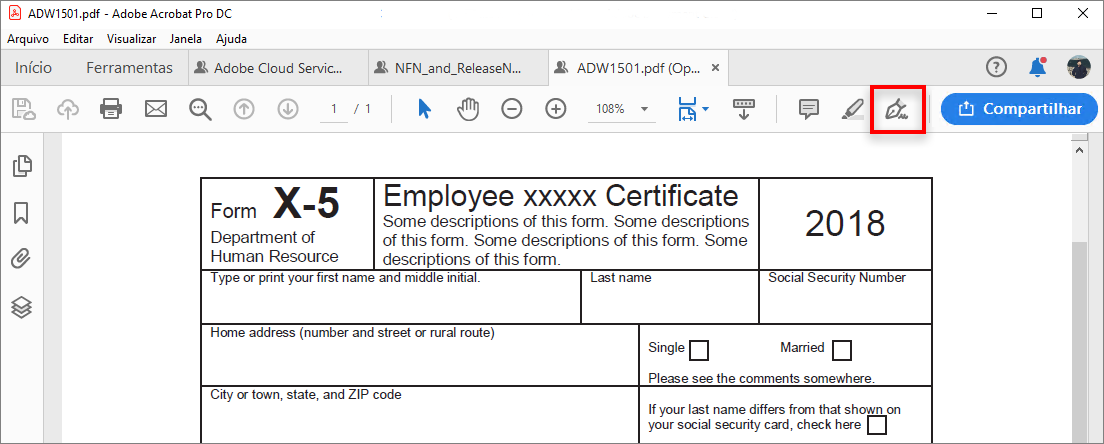Open the Find text magnifier icon
1104x444 pixels.
click(201, 109)
